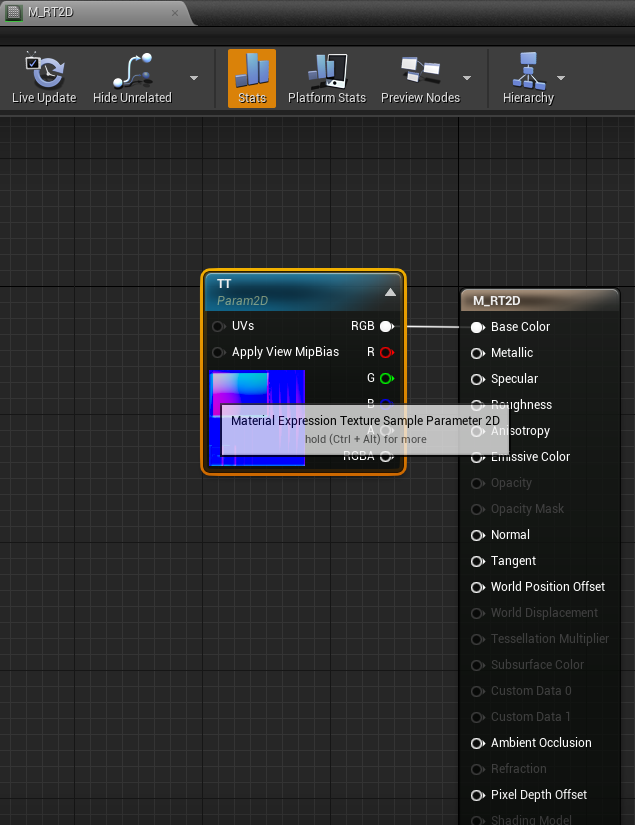This screenshot has height=825, width=635.
Task: Open the Hierarchy dropdown arrow
Action: pyautogui.click(x=561, y=78)
